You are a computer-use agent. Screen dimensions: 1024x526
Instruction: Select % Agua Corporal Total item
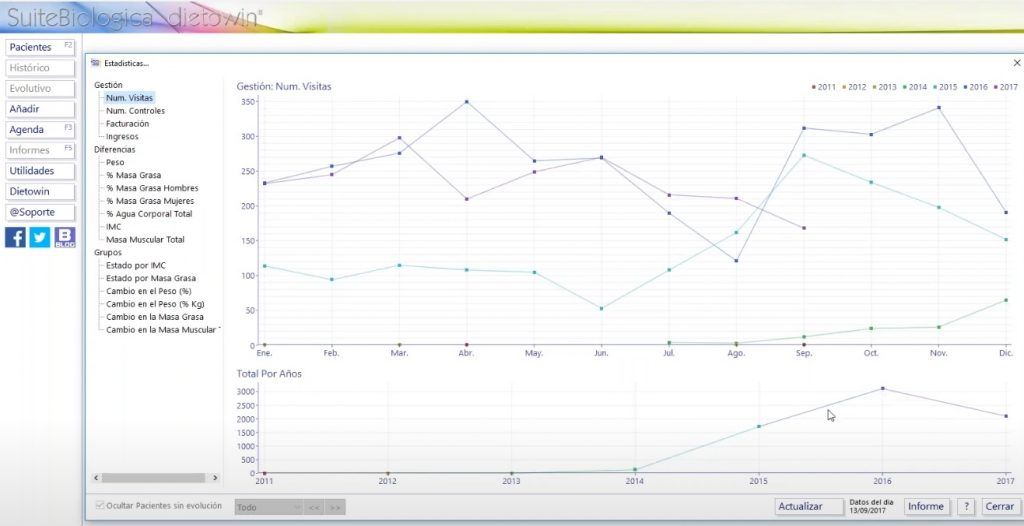click(x=149, y=214)
